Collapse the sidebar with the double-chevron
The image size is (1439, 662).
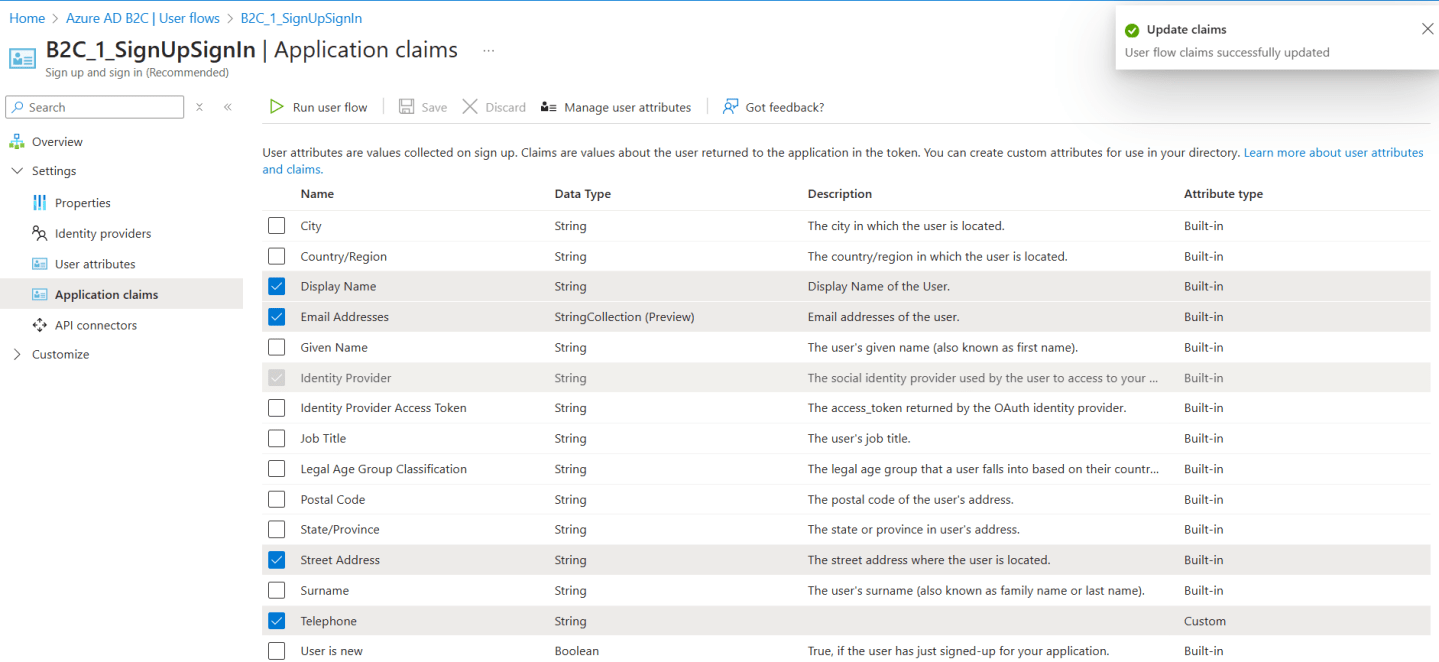click(x=227, y=107)
